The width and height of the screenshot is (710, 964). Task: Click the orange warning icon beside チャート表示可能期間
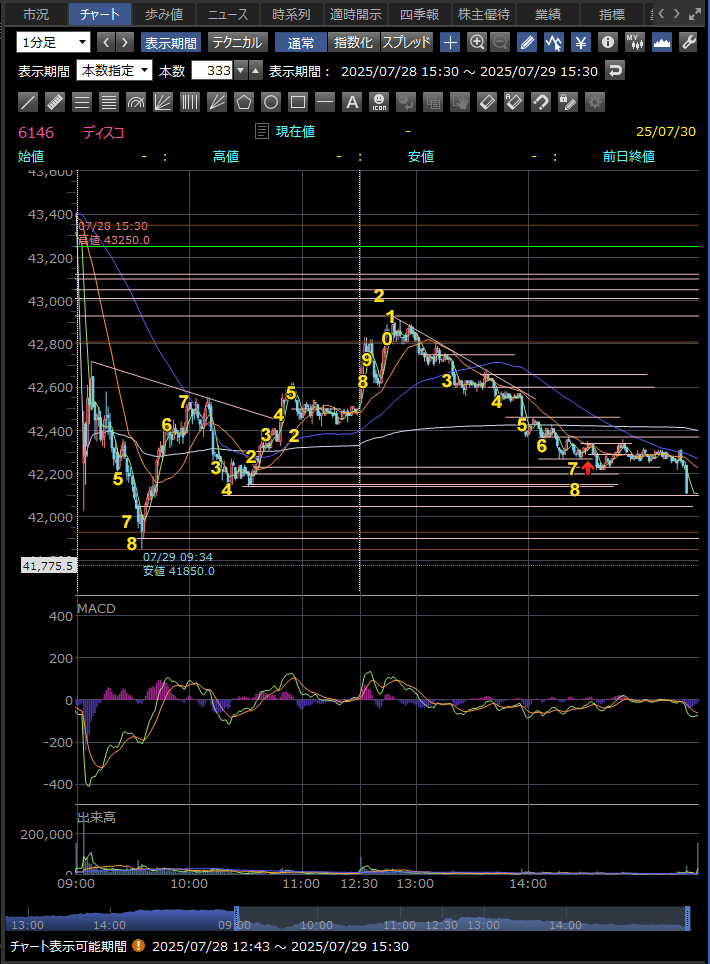(x=139, y=946)
